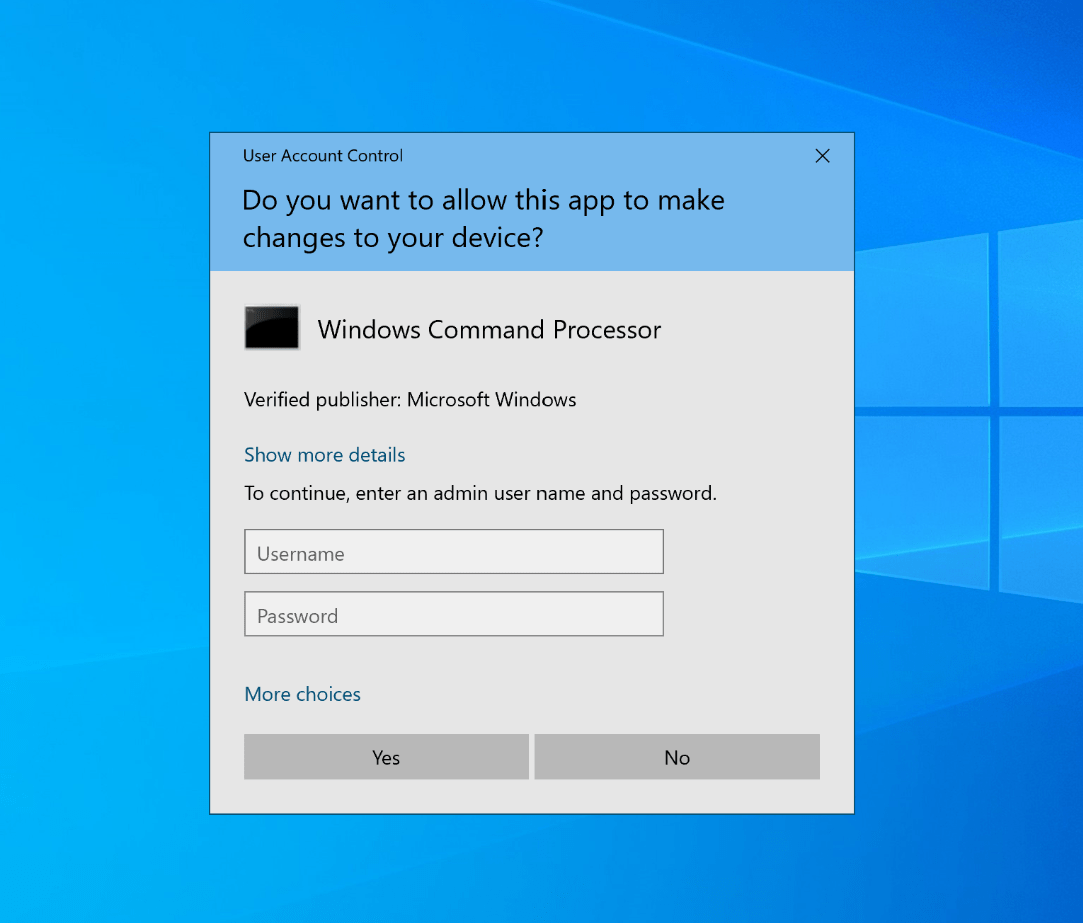Image resolution: width=1083 pixels, height=923 pixels.
Task: Click the gray dialog area beneath Yes button
Action: (386, 796)
